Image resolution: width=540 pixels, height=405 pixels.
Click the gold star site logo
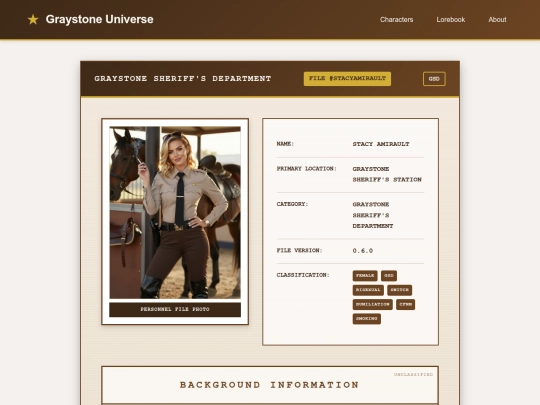click(33, 19)
